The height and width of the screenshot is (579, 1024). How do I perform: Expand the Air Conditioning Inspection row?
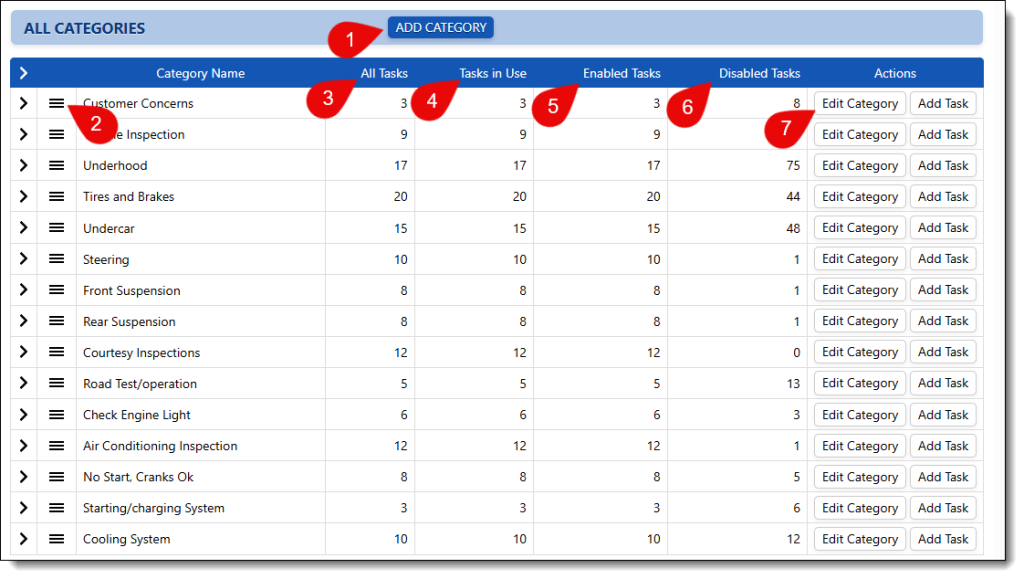[24, 446]
